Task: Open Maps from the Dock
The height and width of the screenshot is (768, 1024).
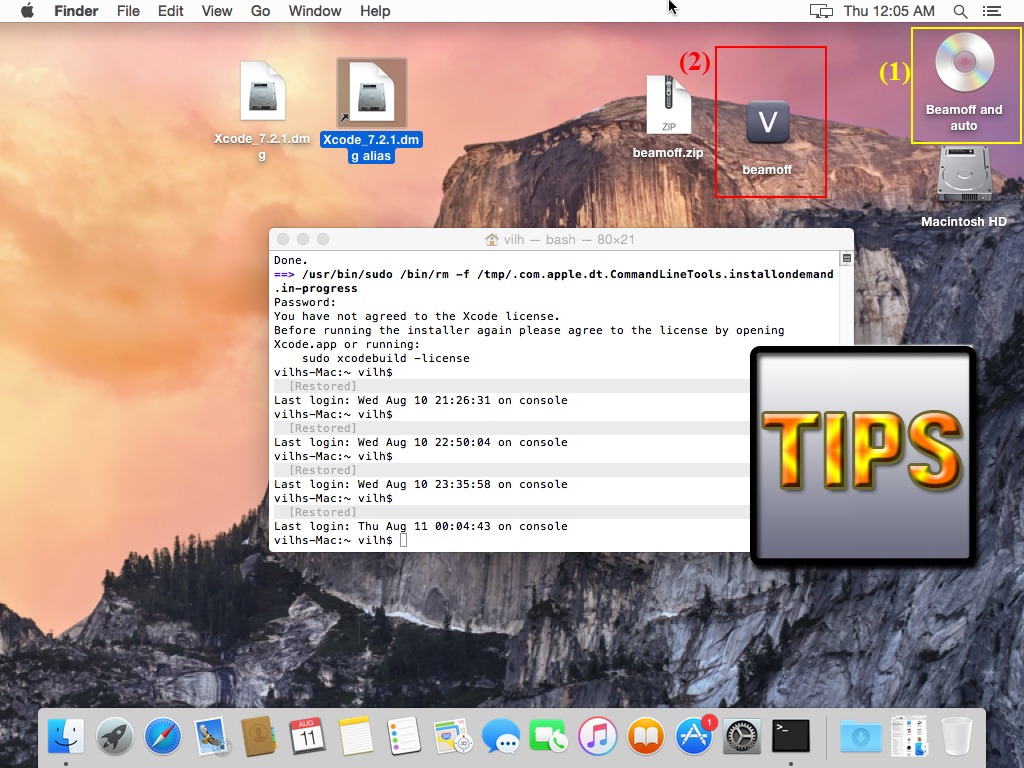Action: (x=452, y=736)
